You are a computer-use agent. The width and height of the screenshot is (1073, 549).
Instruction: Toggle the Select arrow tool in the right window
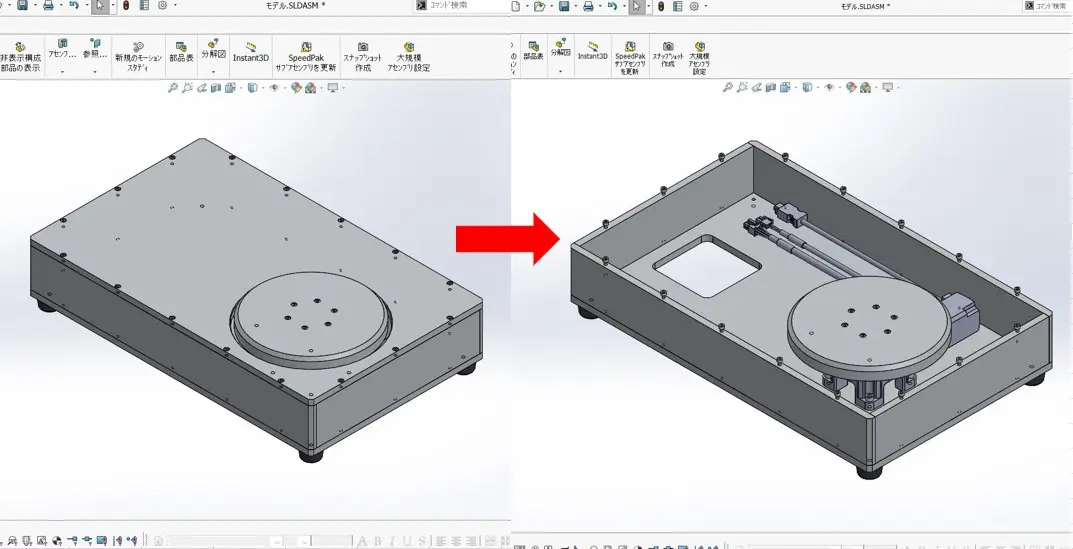(636, 6)
